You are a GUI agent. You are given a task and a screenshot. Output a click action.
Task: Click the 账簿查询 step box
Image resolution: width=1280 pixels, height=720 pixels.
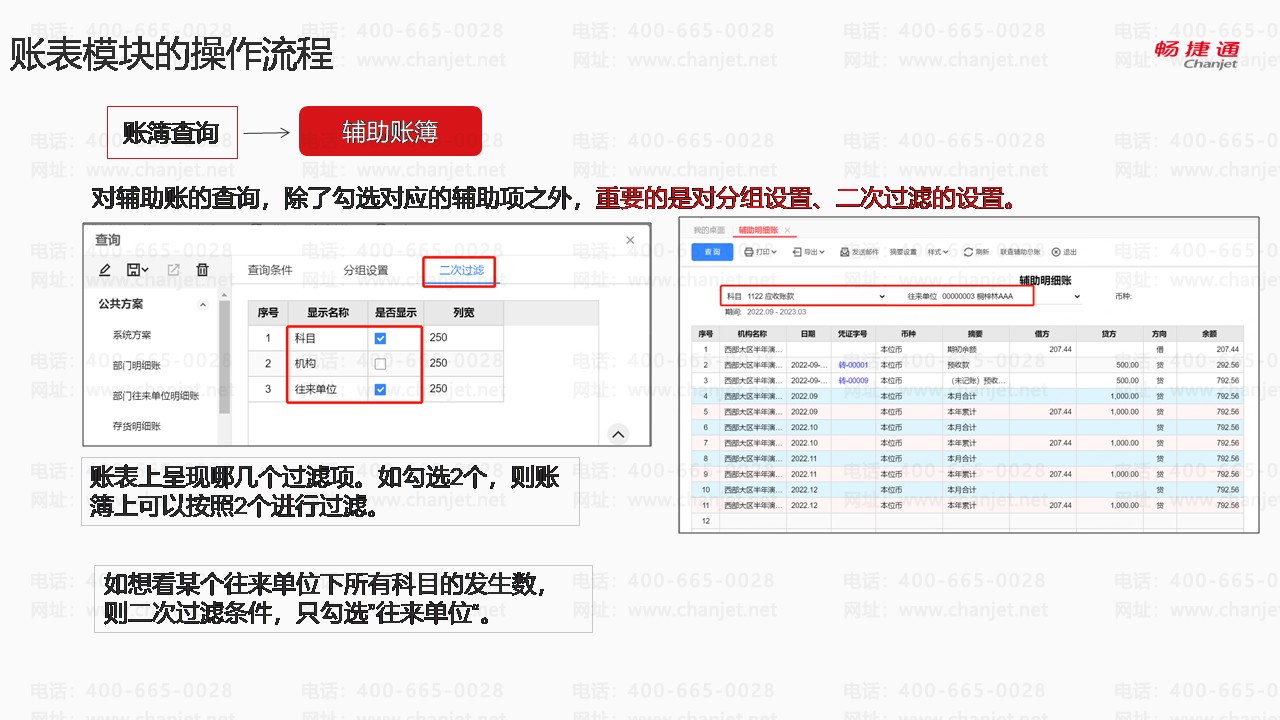coord(172,132)
